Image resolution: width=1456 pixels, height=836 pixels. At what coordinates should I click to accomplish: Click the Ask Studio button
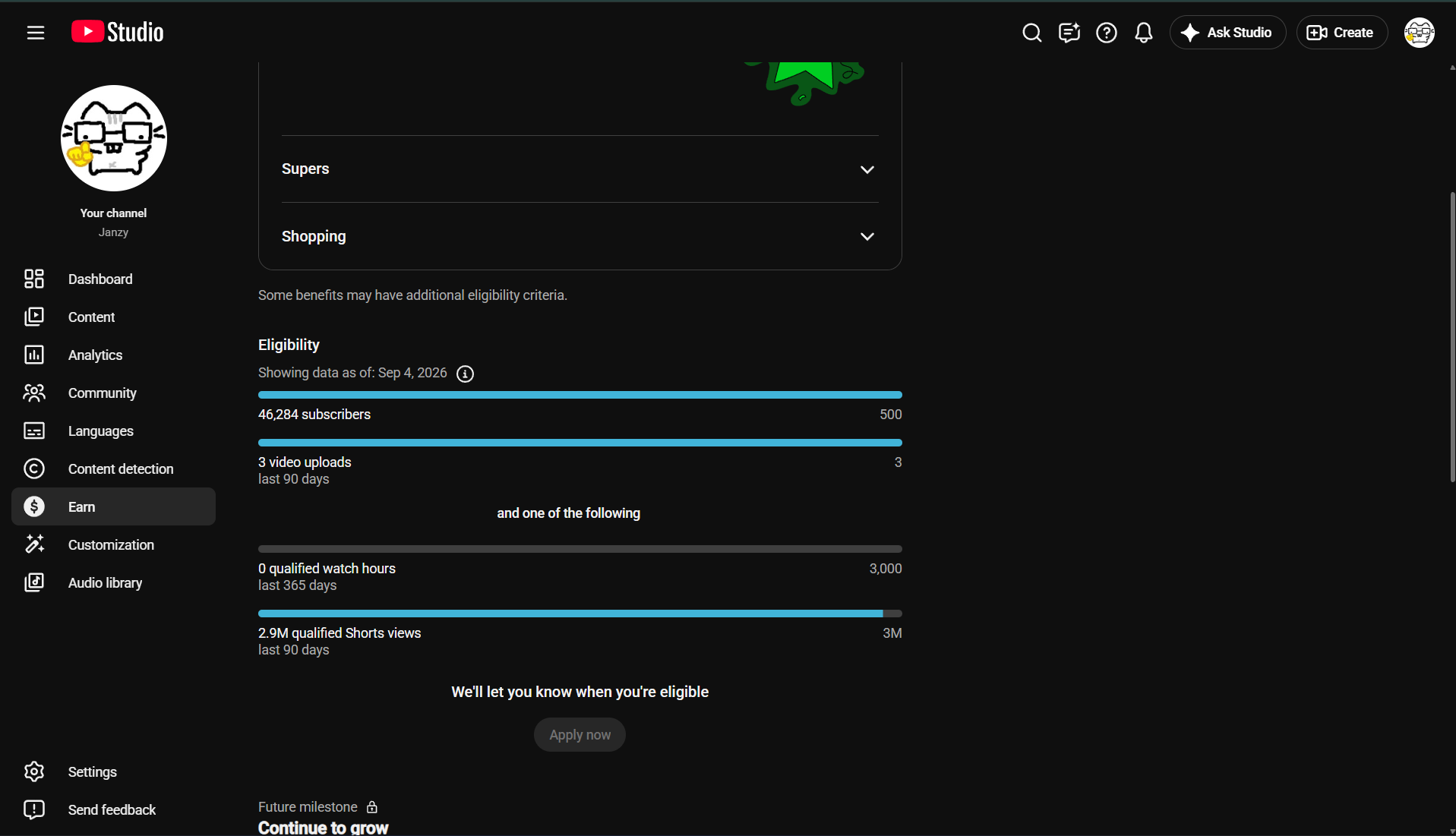point(1227,33)
